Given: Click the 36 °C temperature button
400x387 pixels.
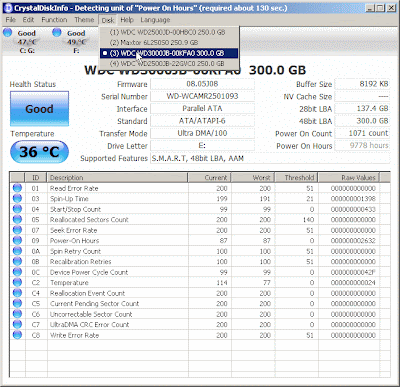Looking at the screenshot, I should click(39, 152).
